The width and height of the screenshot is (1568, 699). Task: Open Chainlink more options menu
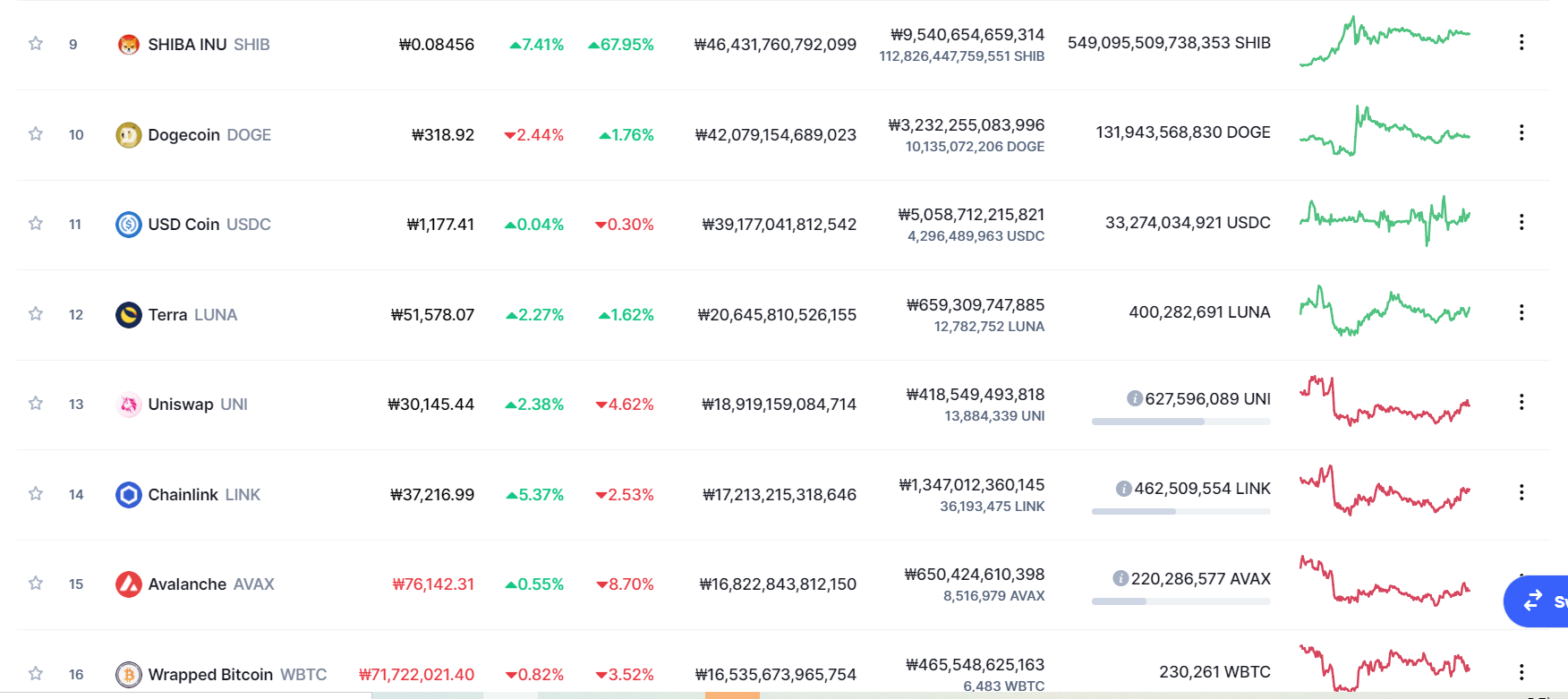[x=1521, y=492]
